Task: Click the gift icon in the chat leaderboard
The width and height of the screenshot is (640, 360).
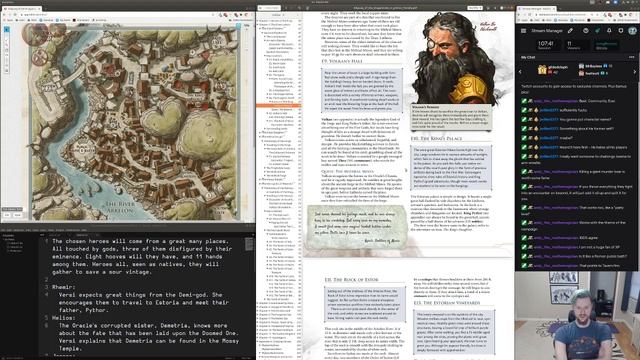Action: [542, 70]
